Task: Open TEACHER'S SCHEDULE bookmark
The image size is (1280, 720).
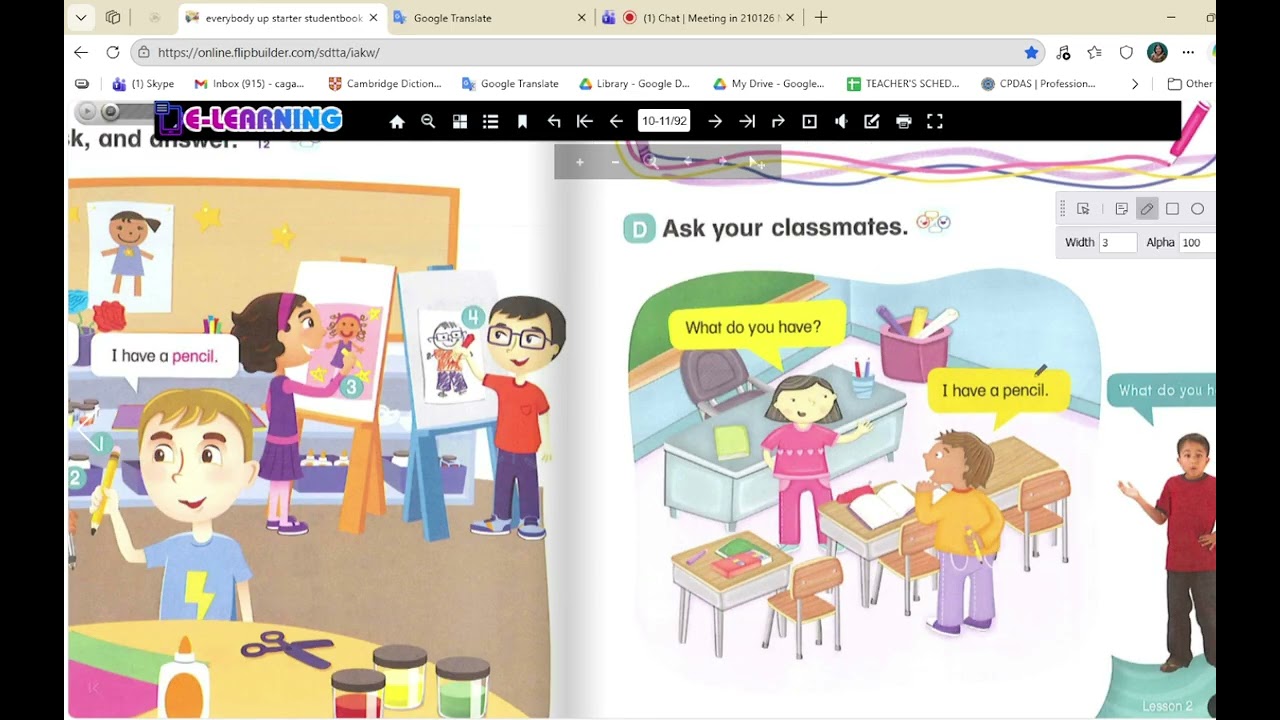Action: click(903, 84)
